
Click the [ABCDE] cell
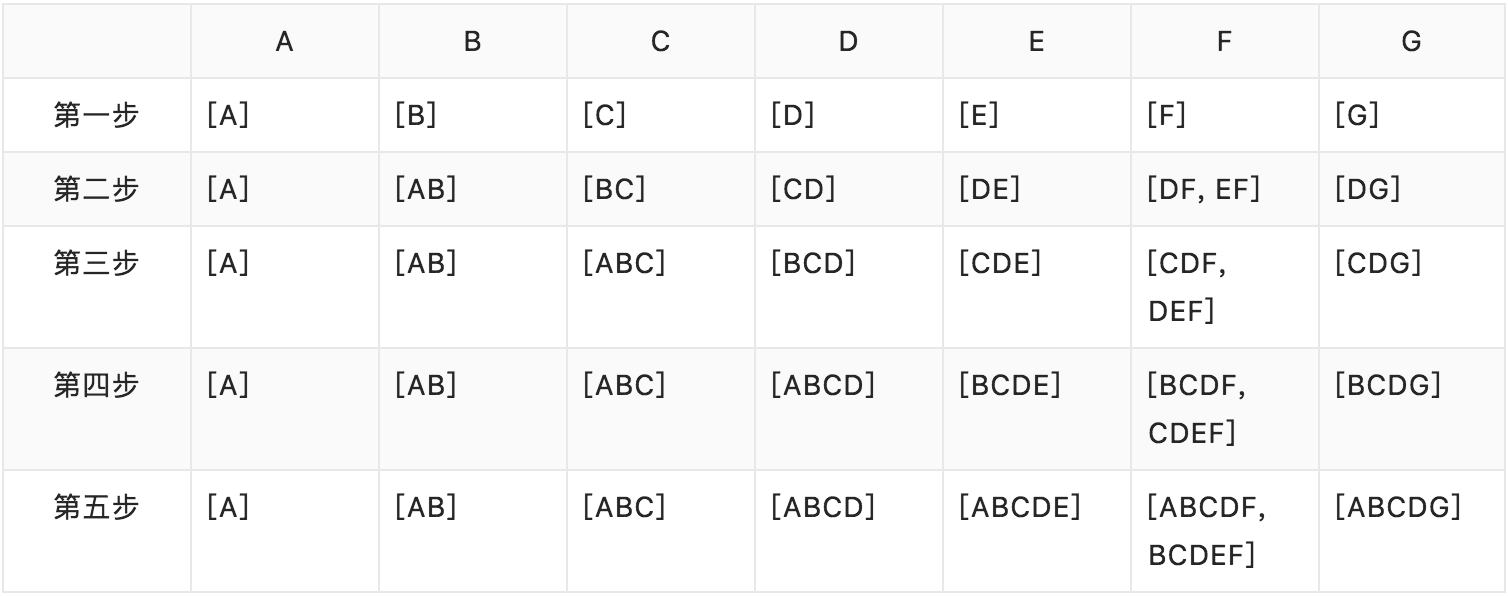[1019, 507]
